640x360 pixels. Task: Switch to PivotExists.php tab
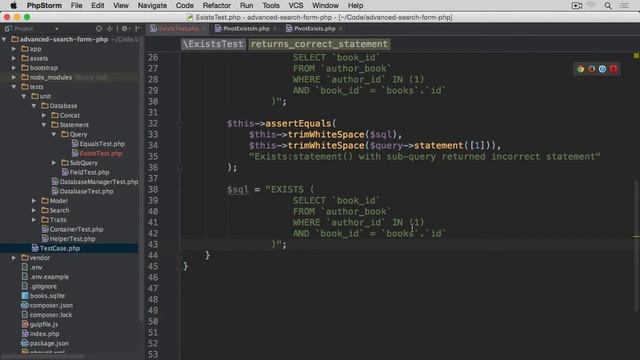coord(314,29)
